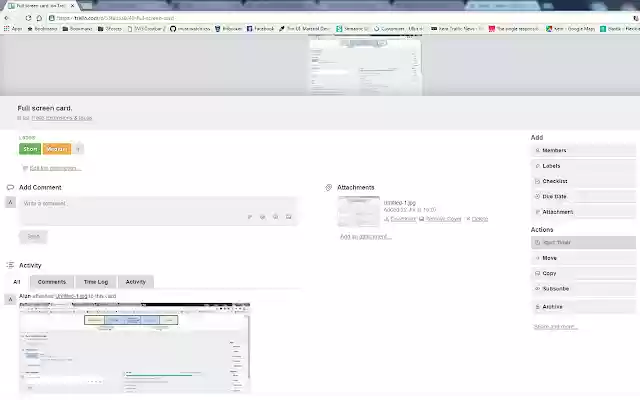Close the Full screen card browser tab
This screenshot has width=640, height=400.
pyautogui.click(x=72, y=6)
